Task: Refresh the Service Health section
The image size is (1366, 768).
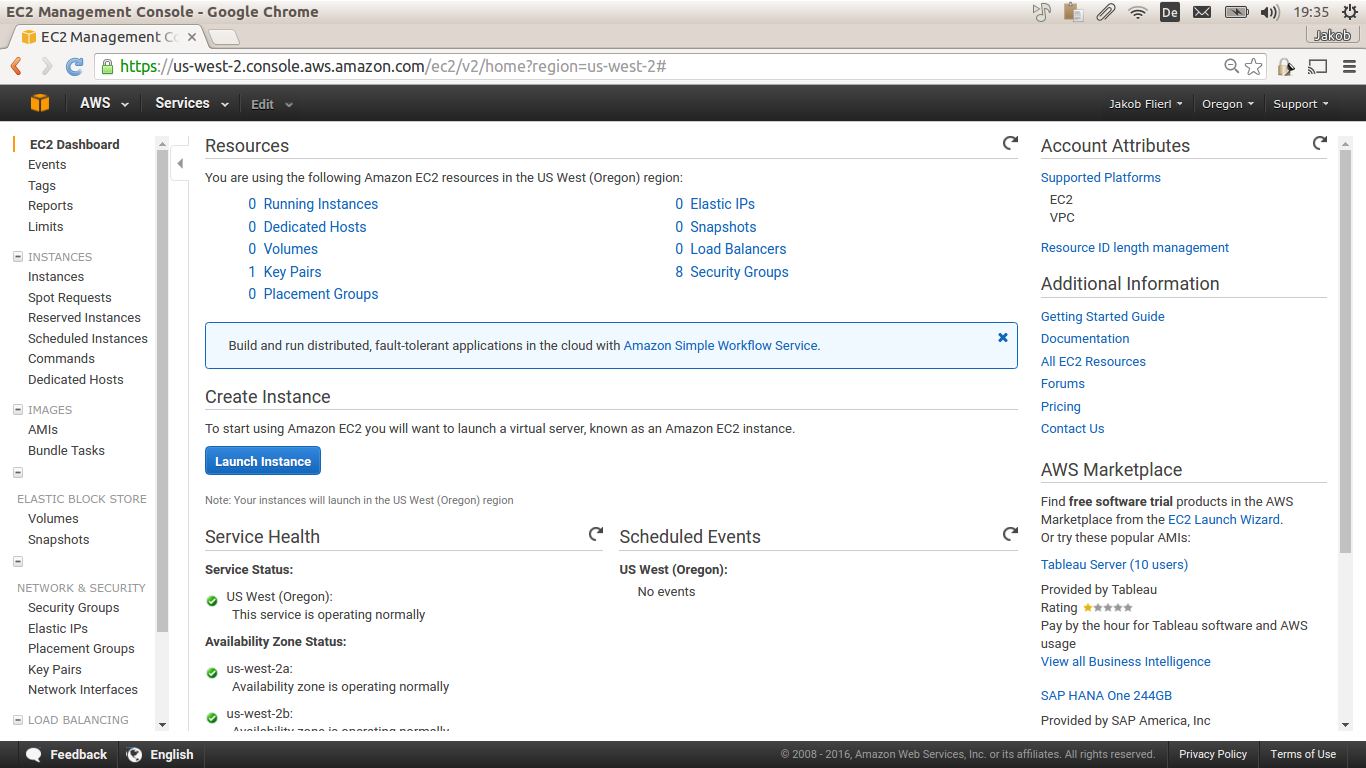Action: [596, 535]
